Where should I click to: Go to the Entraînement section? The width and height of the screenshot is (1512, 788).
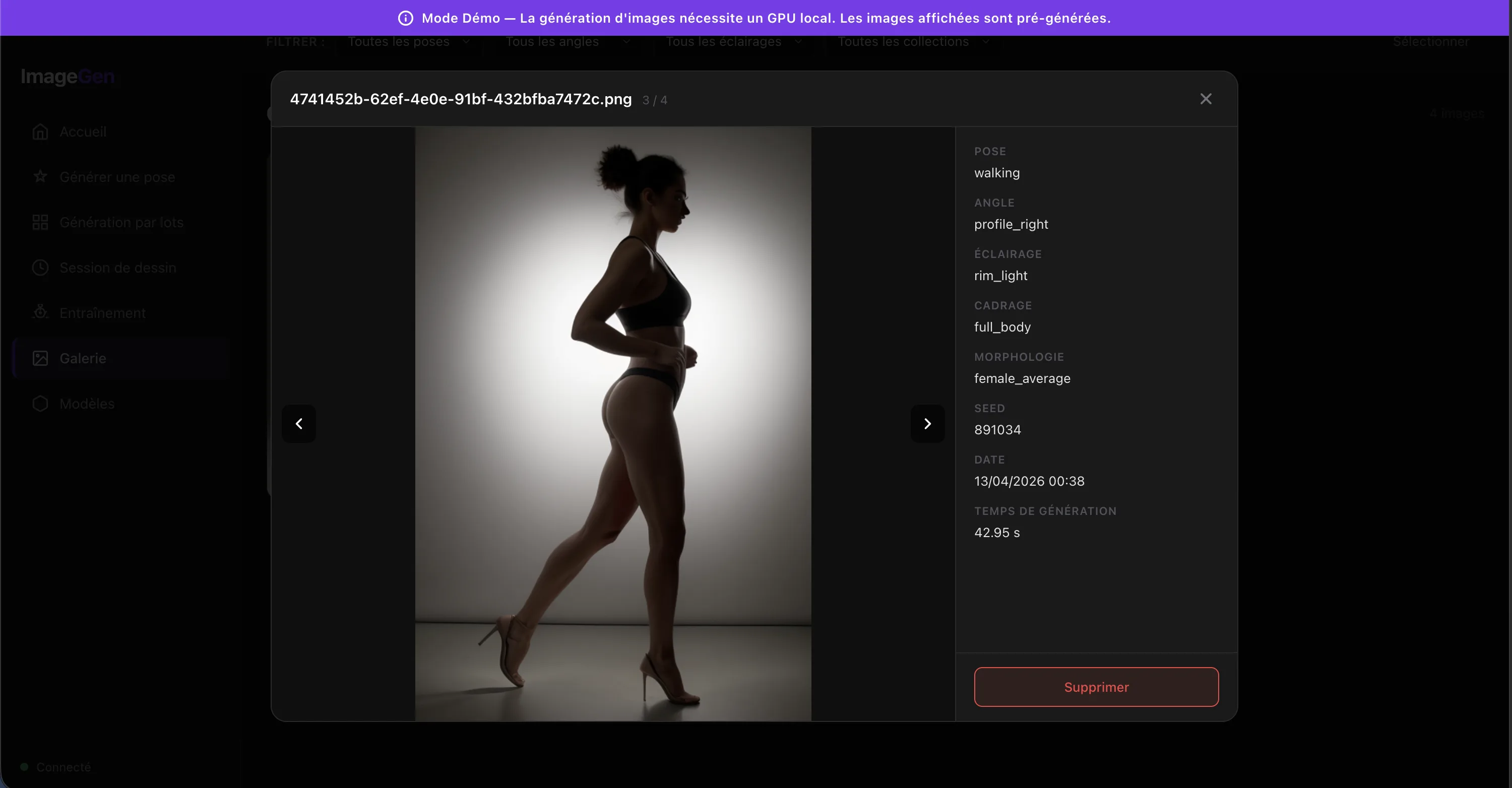121,313
